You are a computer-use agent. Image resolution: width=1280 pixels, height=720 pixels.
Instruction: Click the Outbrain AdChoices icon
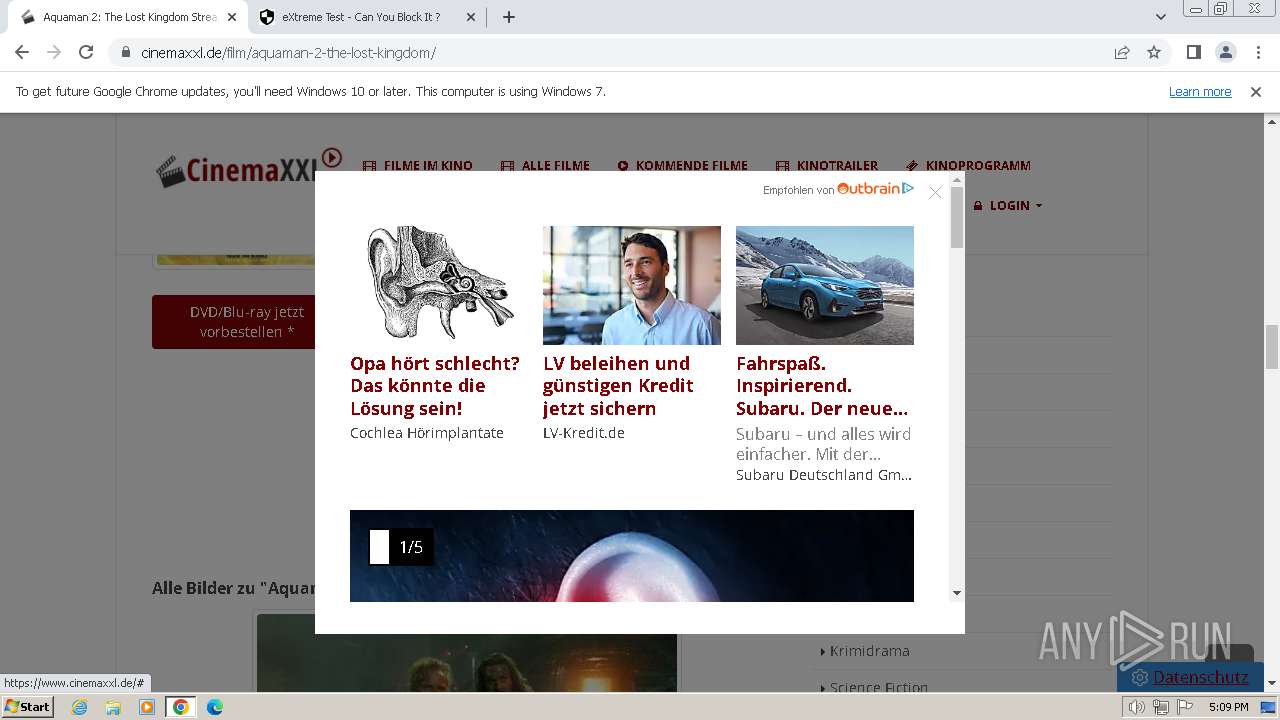point(908,188)
